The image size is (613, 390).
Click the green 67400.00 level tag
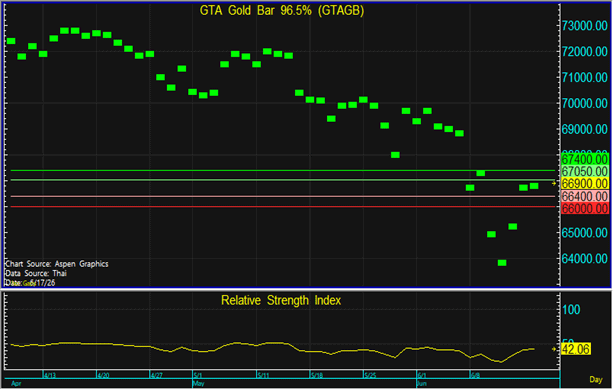[584, 159]
